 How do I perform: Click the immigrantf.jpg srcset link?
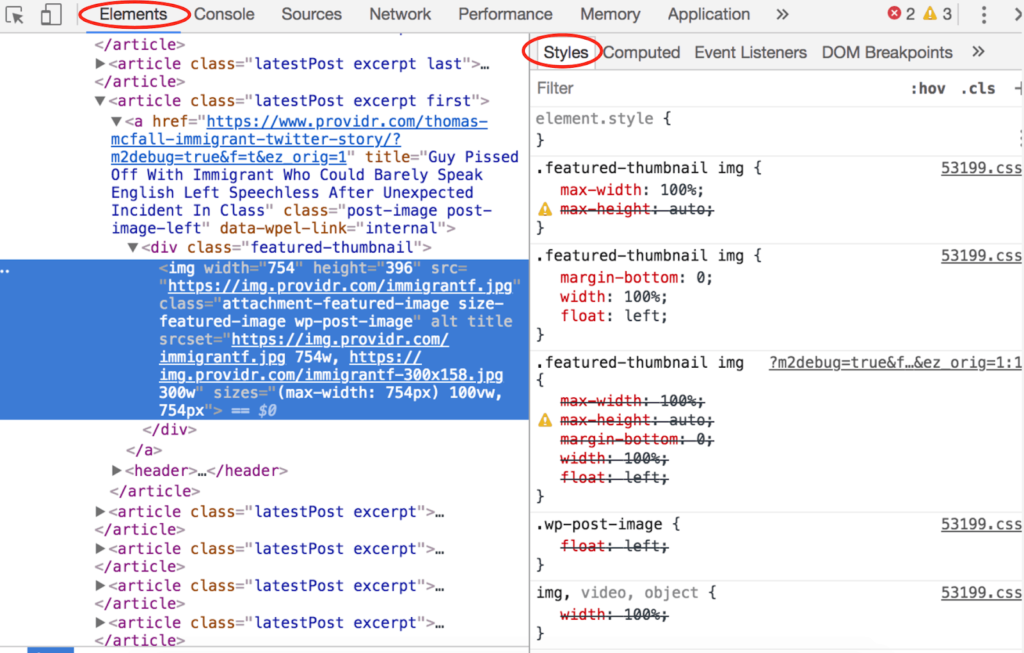point(222,357)
